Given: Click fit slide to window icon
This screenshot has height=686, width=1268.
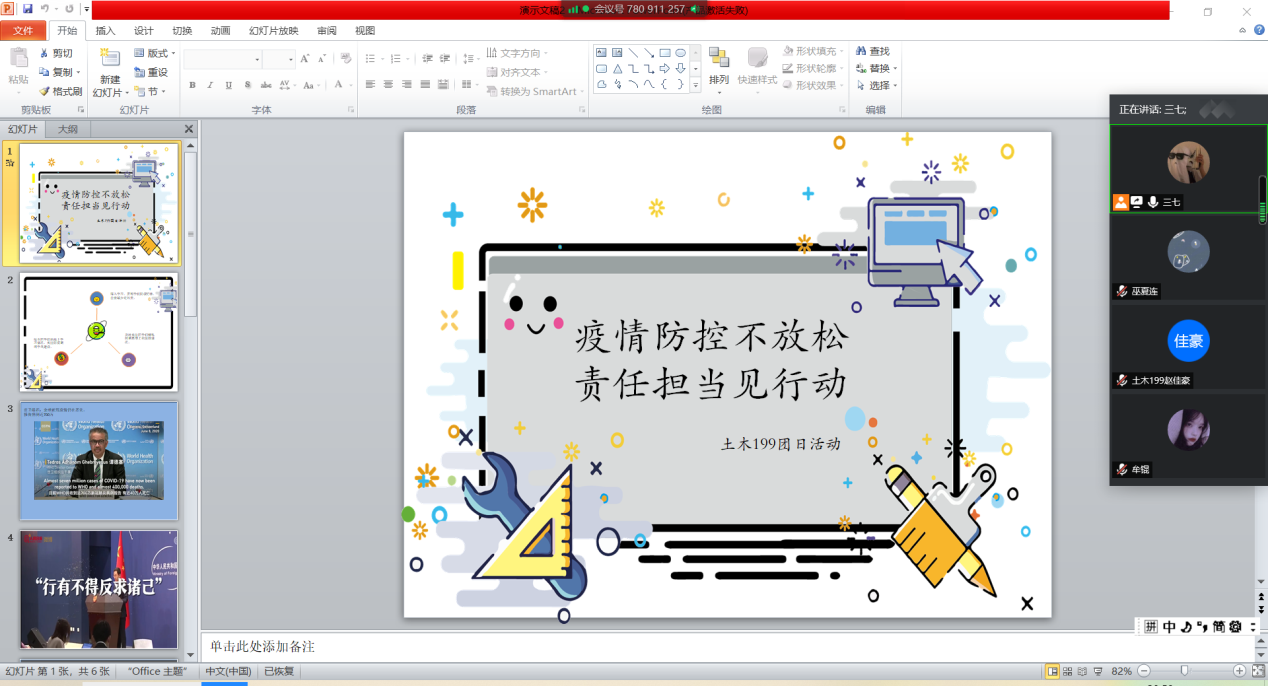Looking at the screenshot, I should (x=1257, y=671).
